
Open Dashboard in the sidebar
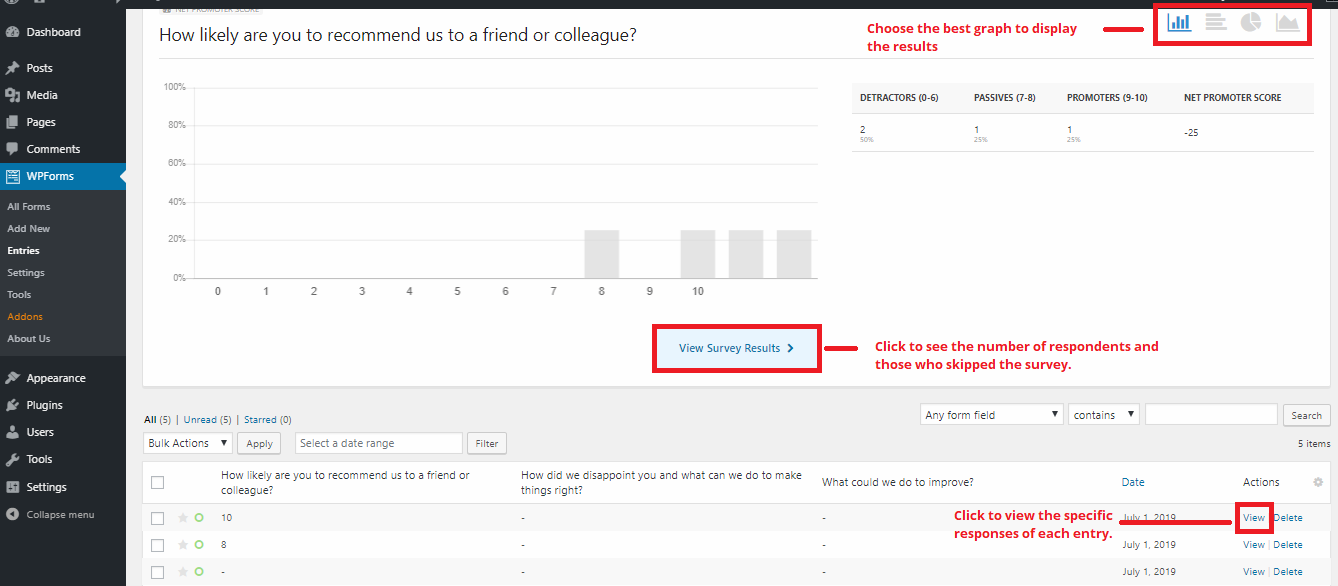point(54,32)
